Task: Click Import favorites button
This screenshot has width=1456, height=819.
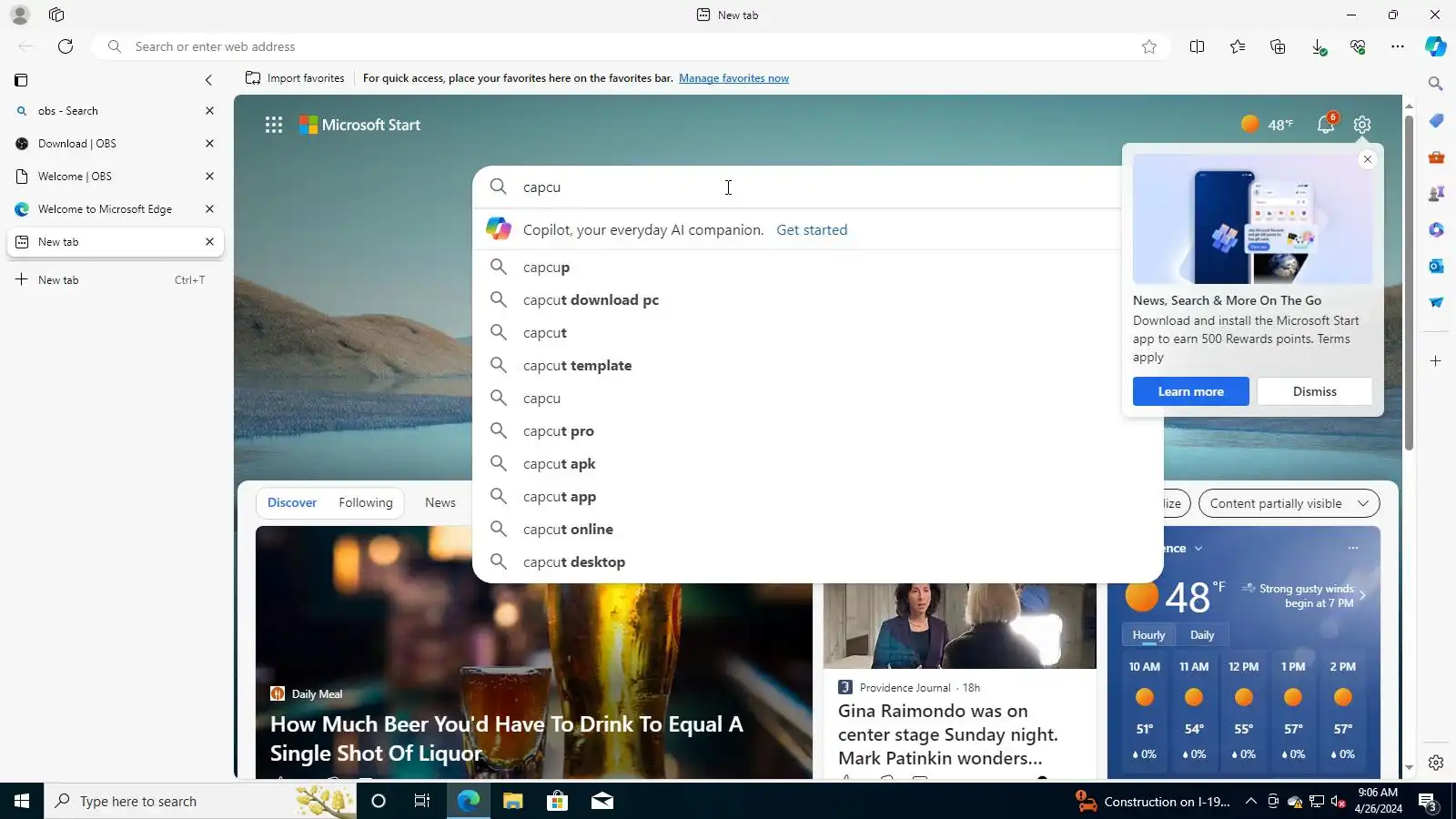Action: pos(295,78)
